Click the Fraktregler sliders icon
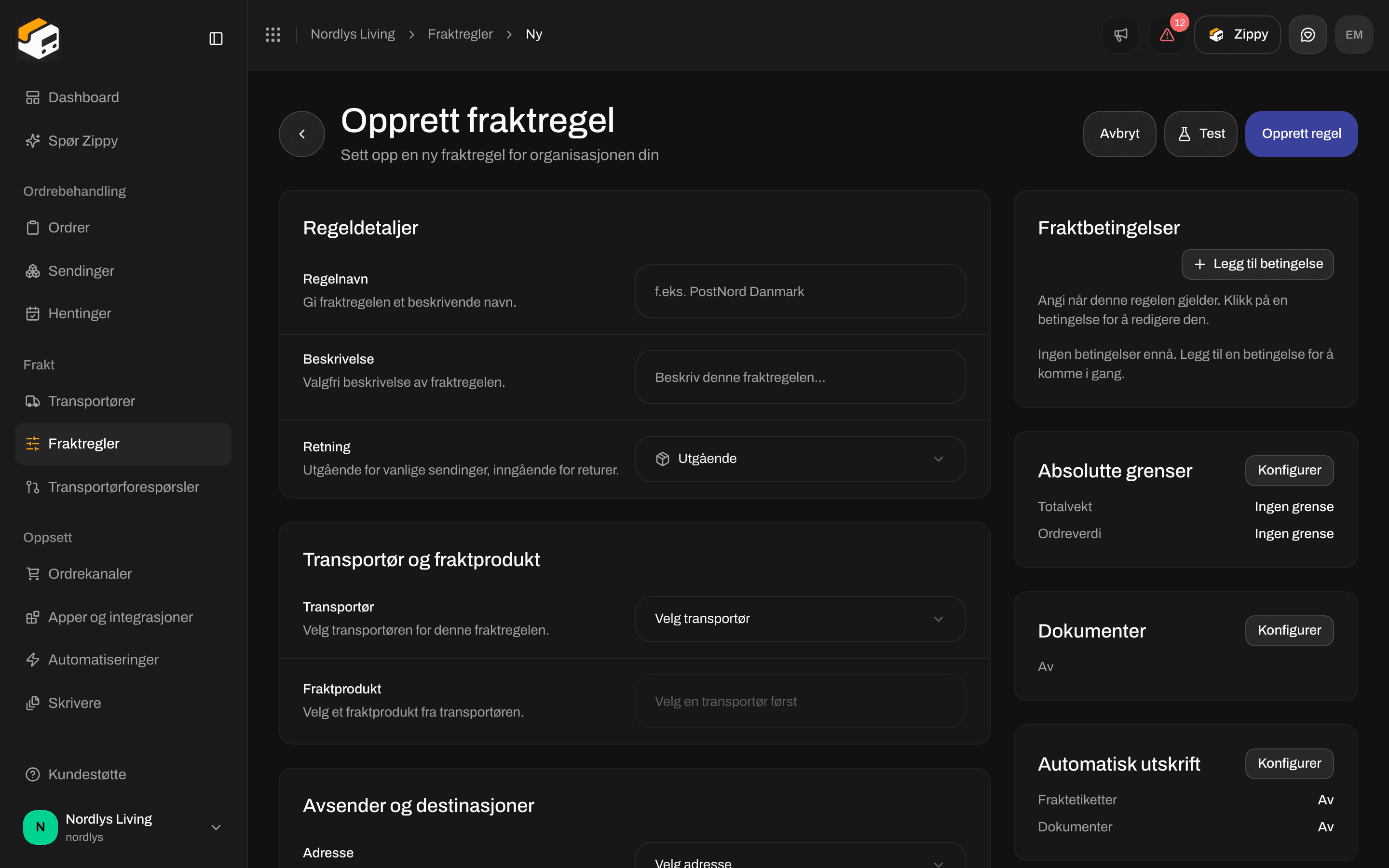 [x=33, y=444]
